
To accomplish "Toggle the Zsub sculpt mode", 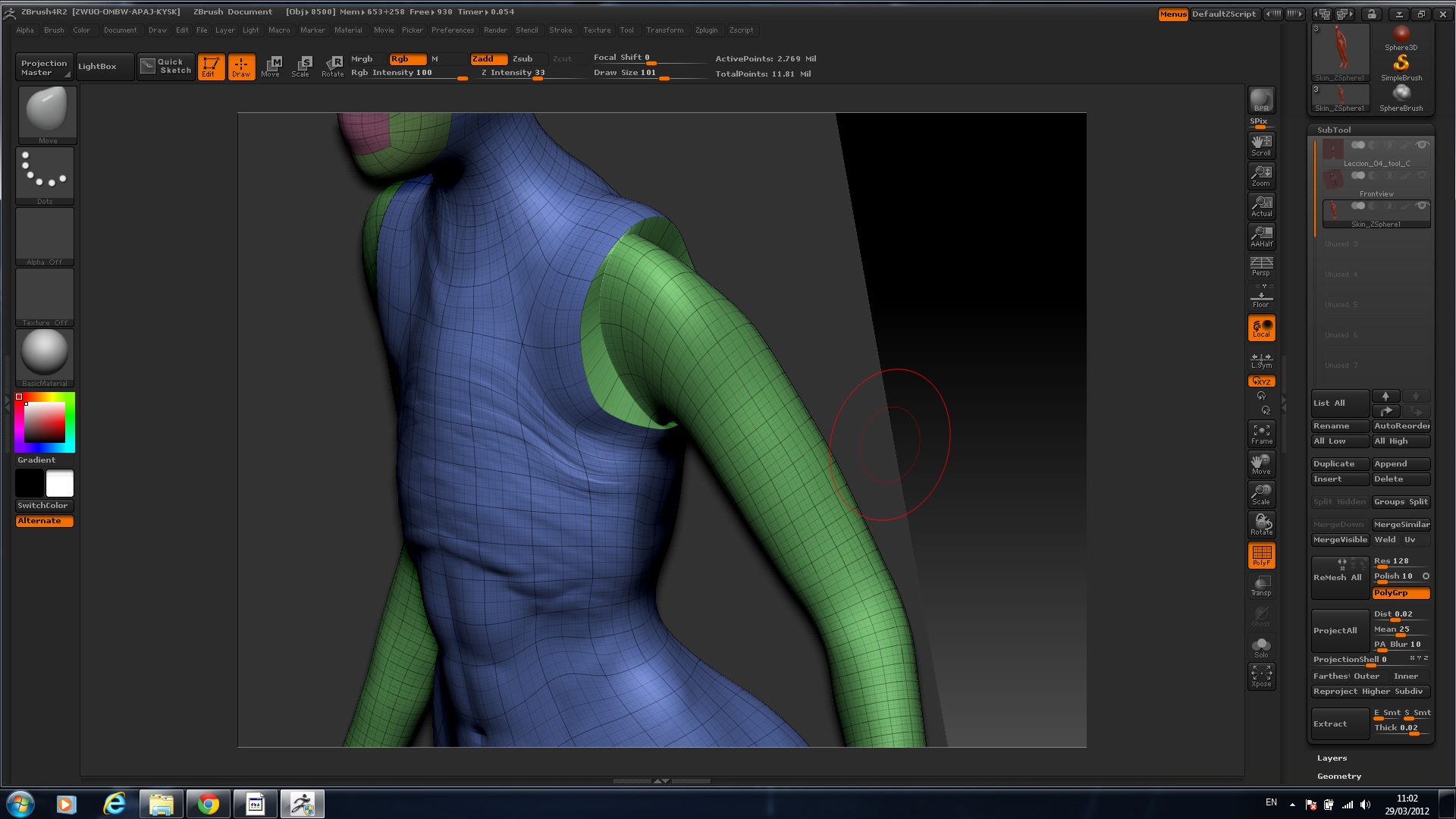I will [x=522, y=58].
